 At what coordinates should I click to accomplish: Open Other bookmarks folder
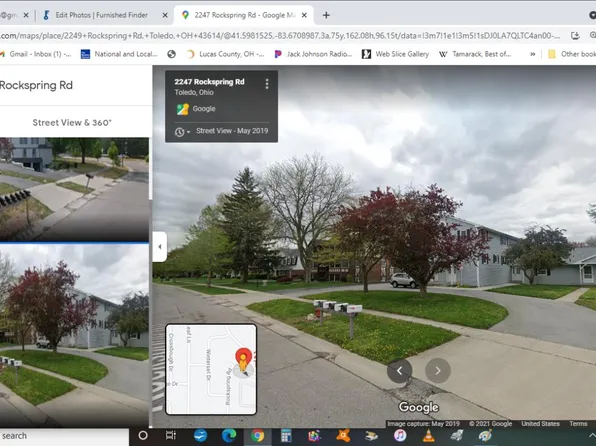[571, 54]
